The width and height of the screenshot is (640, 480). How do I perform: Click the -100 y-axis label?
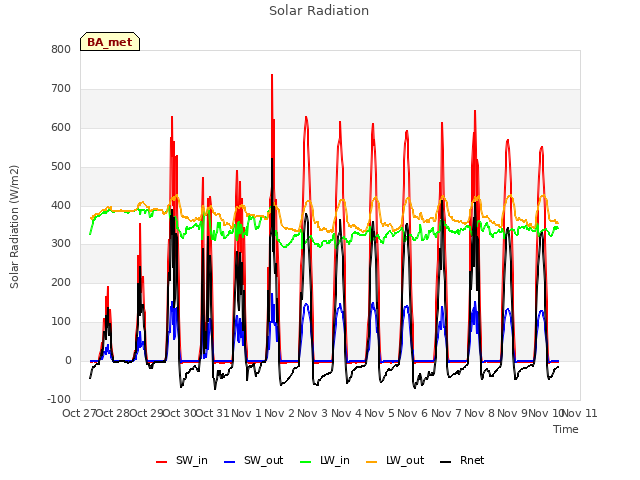59,399
